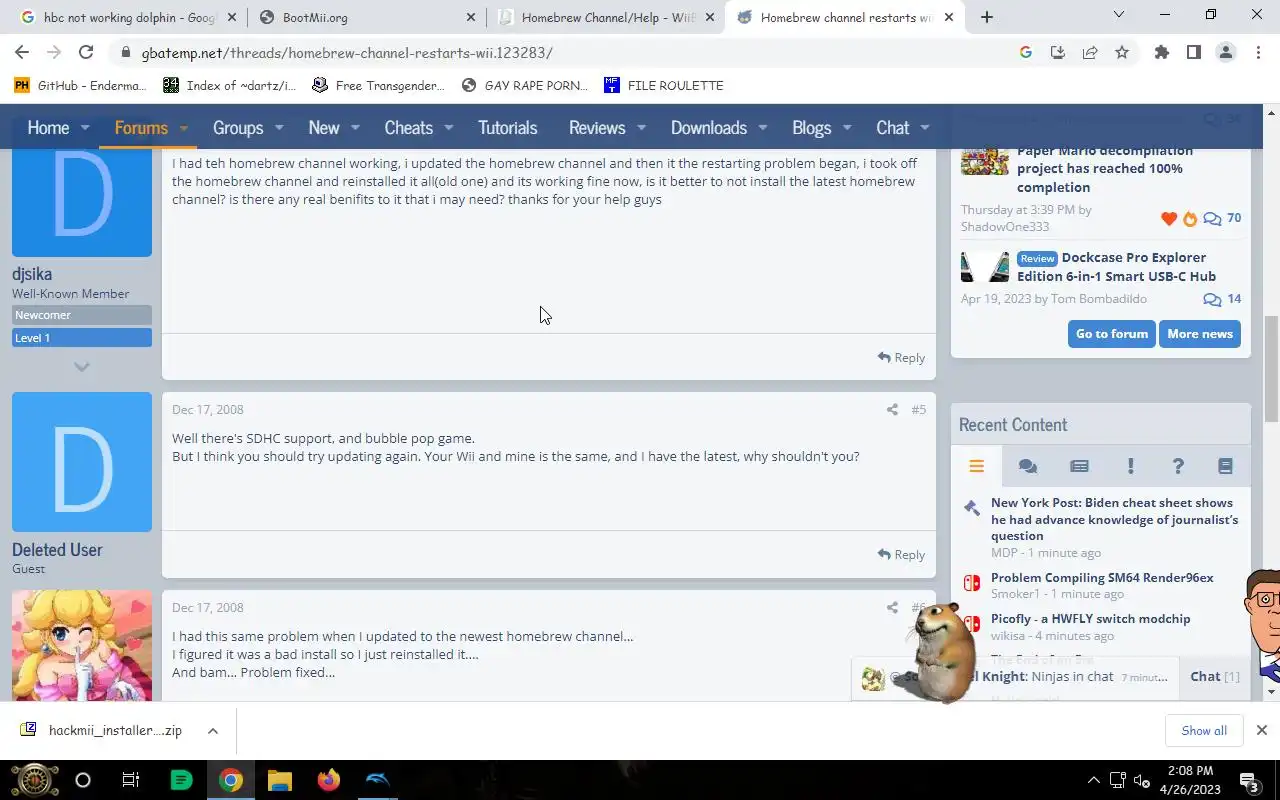Switch to the BootMii.org tab
Screen dimensions: 1280x800
(366, 17)
